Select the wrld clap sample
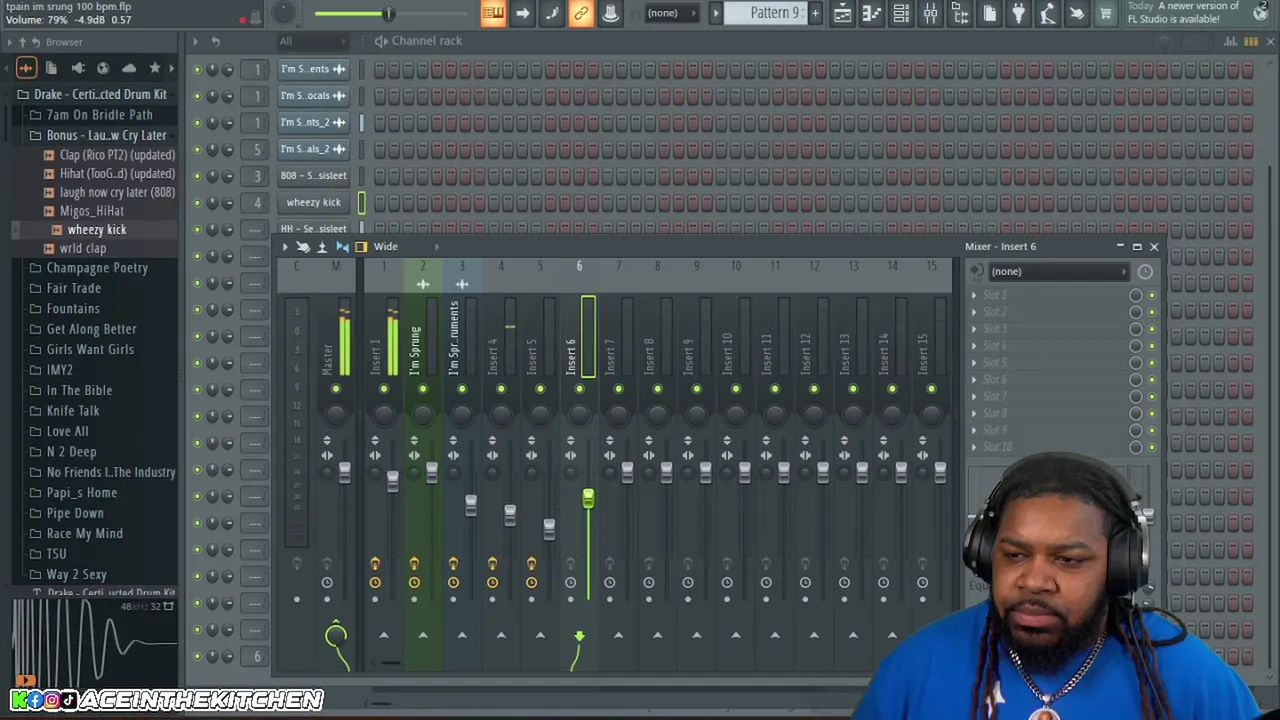 click(82, 248)
